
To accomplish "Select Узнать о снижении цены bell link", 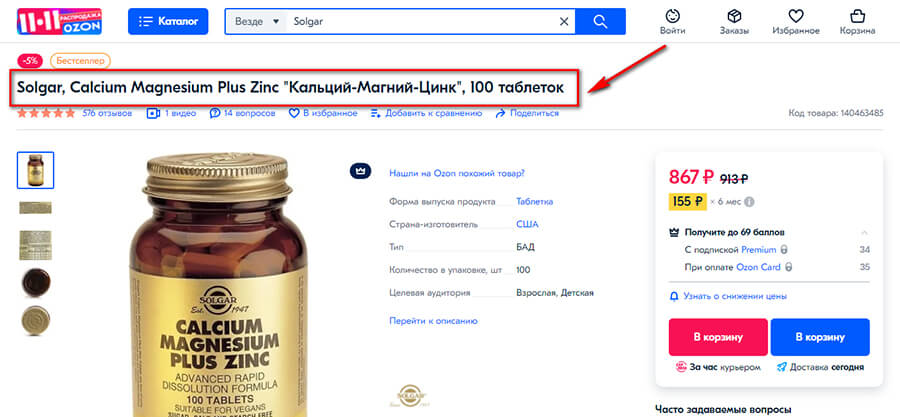I will click(728, 296).
